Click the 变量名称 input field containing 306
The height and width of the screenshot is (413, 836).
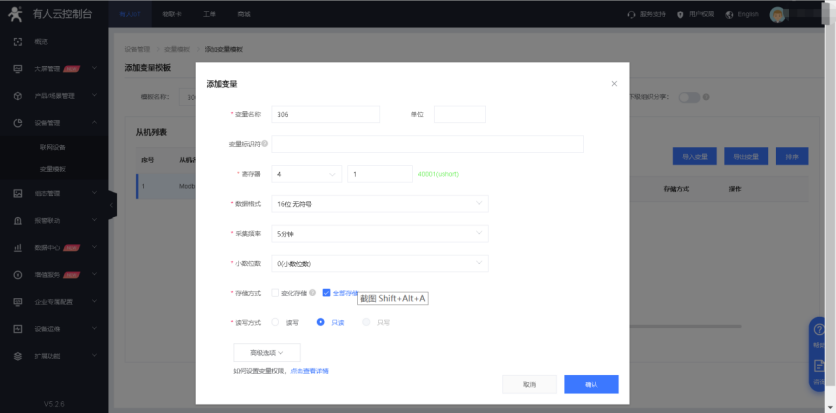click(x=325, y=115)
